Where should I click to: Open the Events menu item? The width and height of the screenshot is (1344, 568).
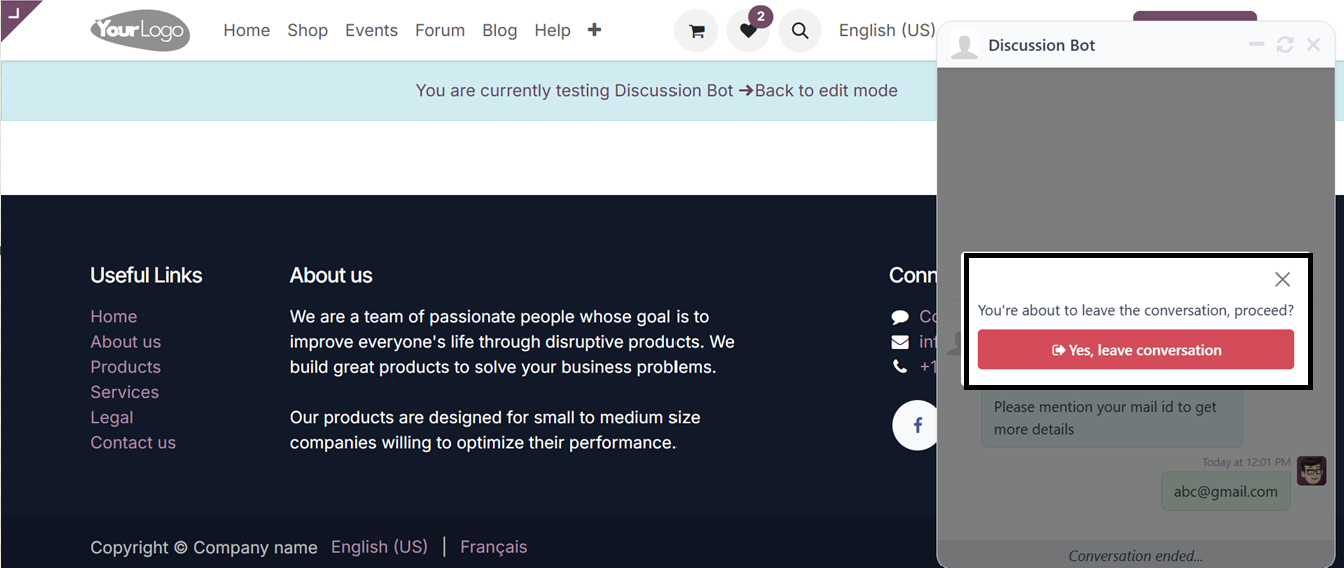[x=371, y=30]
